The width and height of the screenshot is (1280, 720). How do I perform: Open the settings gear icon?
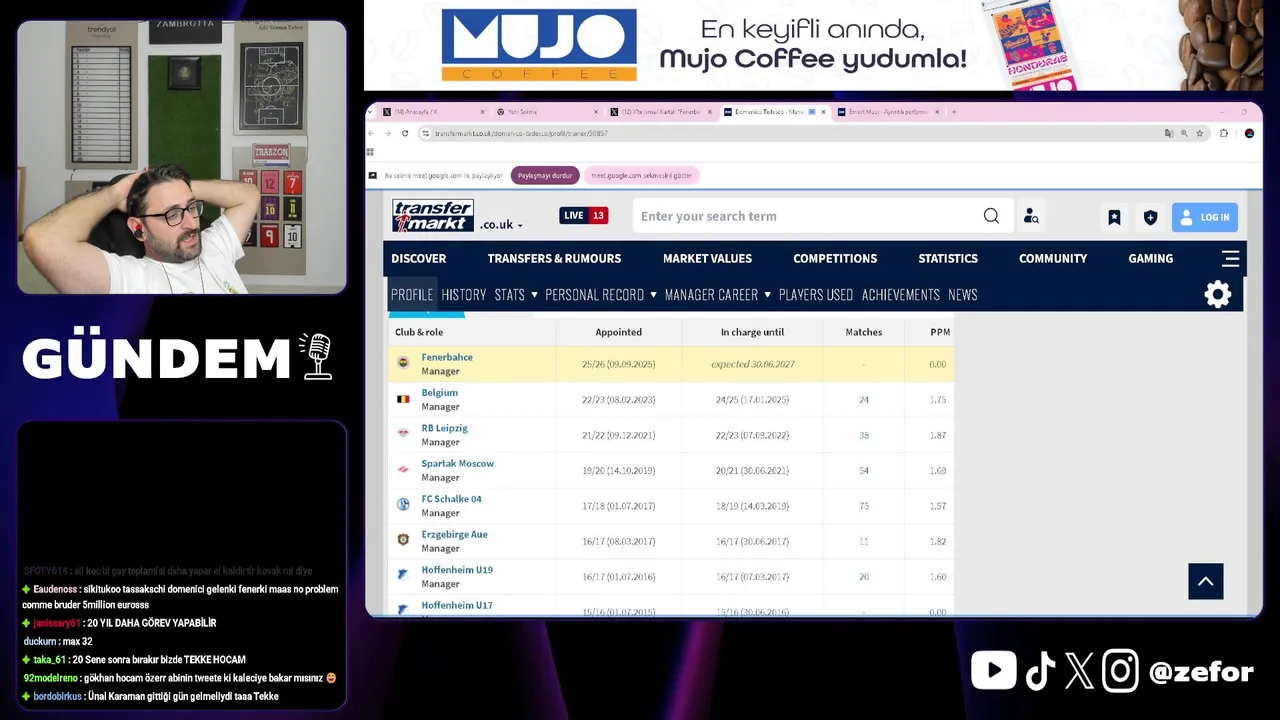pos(1218,294)
